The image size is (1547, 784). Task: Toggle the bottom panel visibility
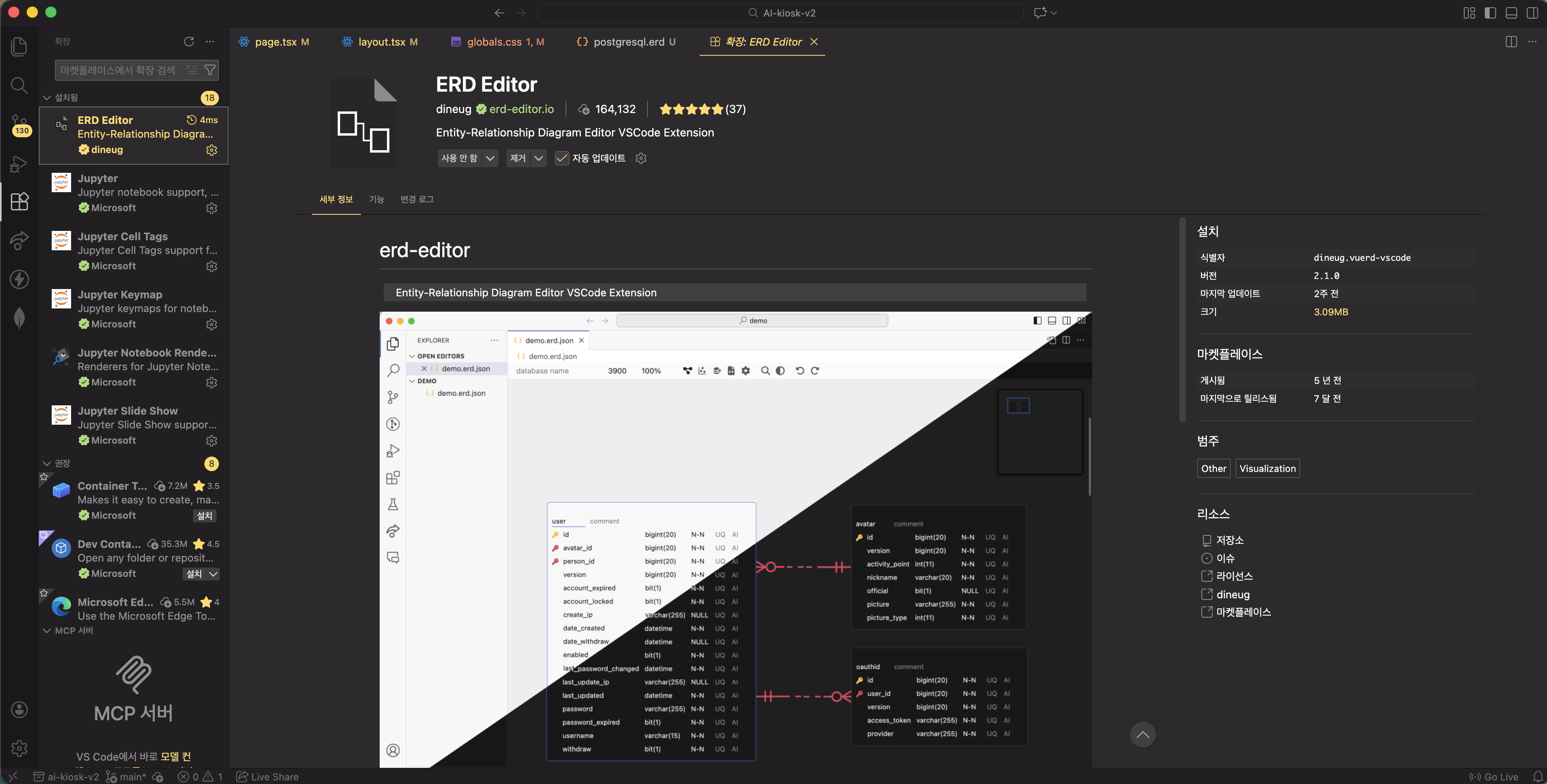click(x=1511, y=13)
